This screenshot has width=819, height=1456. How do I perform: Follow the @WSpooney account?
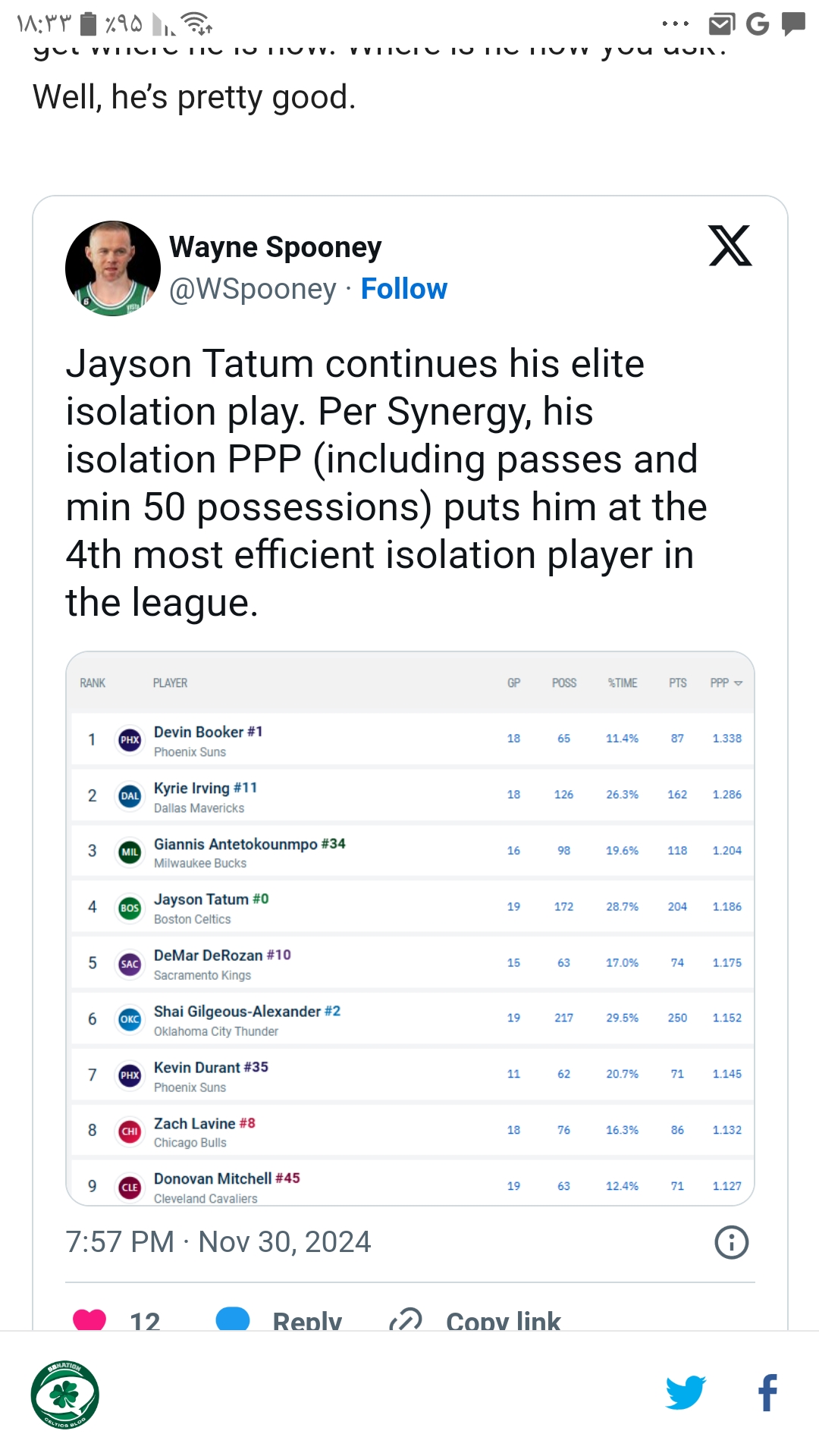403,289
